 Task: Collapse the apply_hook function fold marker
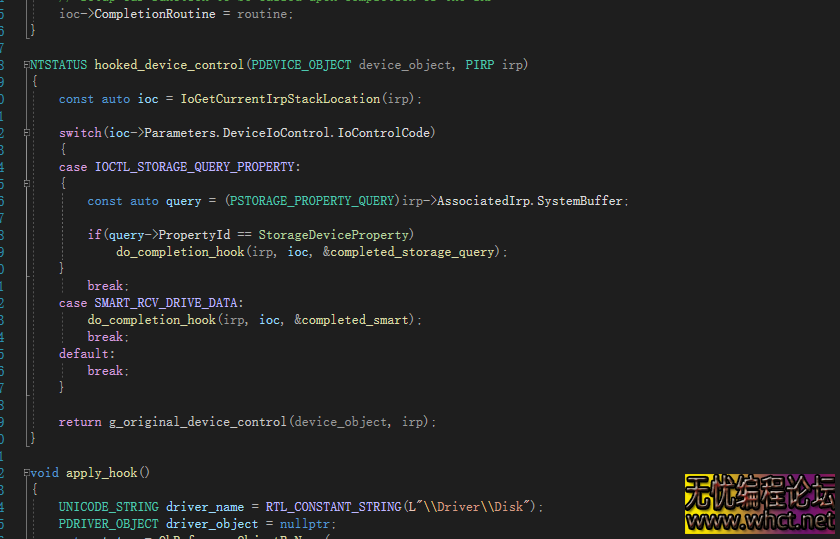(27, 473)
